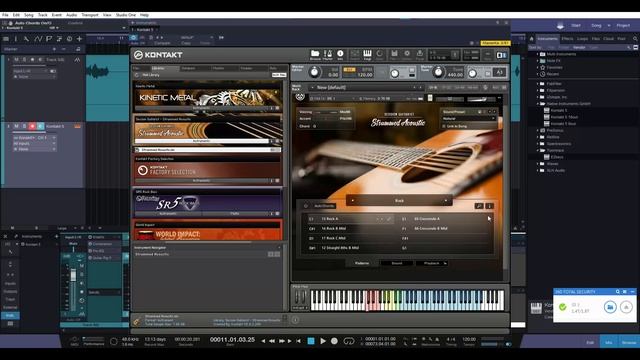640x360 pixels.
Task: Open the Natural sound preset dropdown
Action: click(469, 118)
